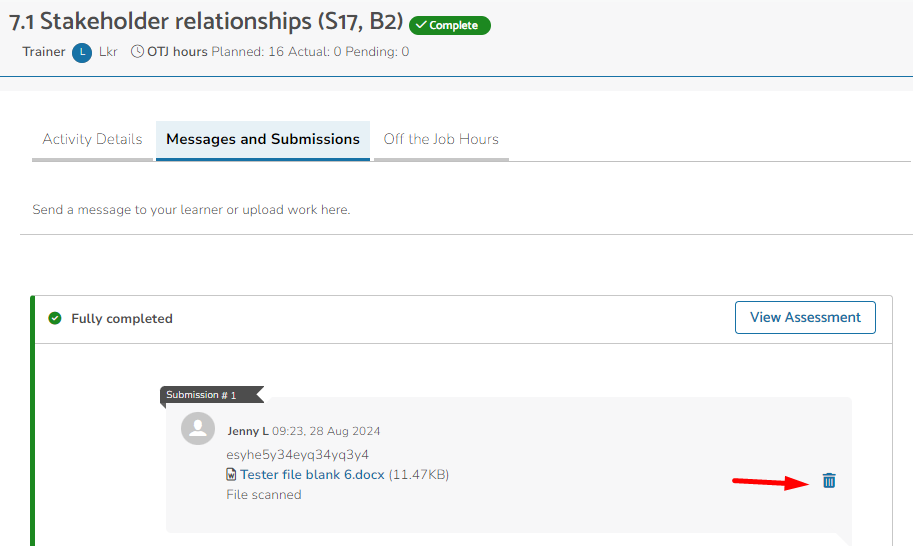Click the green Fully completed checkmark icon
Viewport: 913px width, 546px height.
[x=55, y=318]
